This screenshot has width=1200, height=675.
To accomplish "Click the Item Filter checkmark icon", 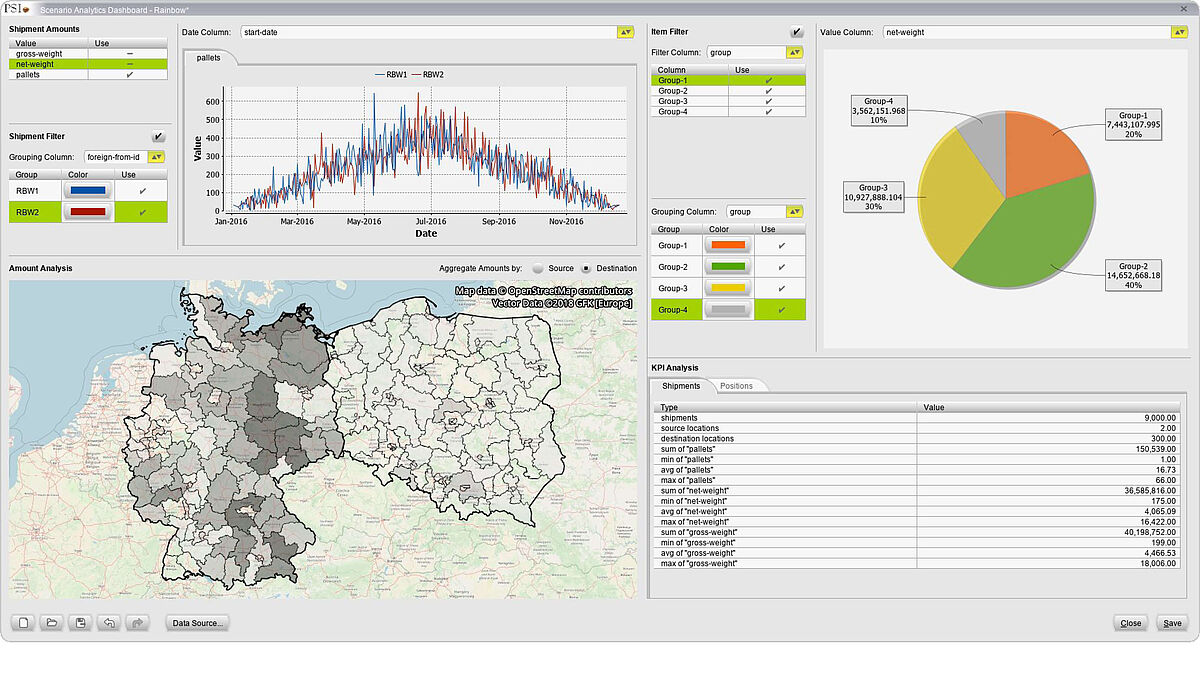I will click(x=796, y=32).
